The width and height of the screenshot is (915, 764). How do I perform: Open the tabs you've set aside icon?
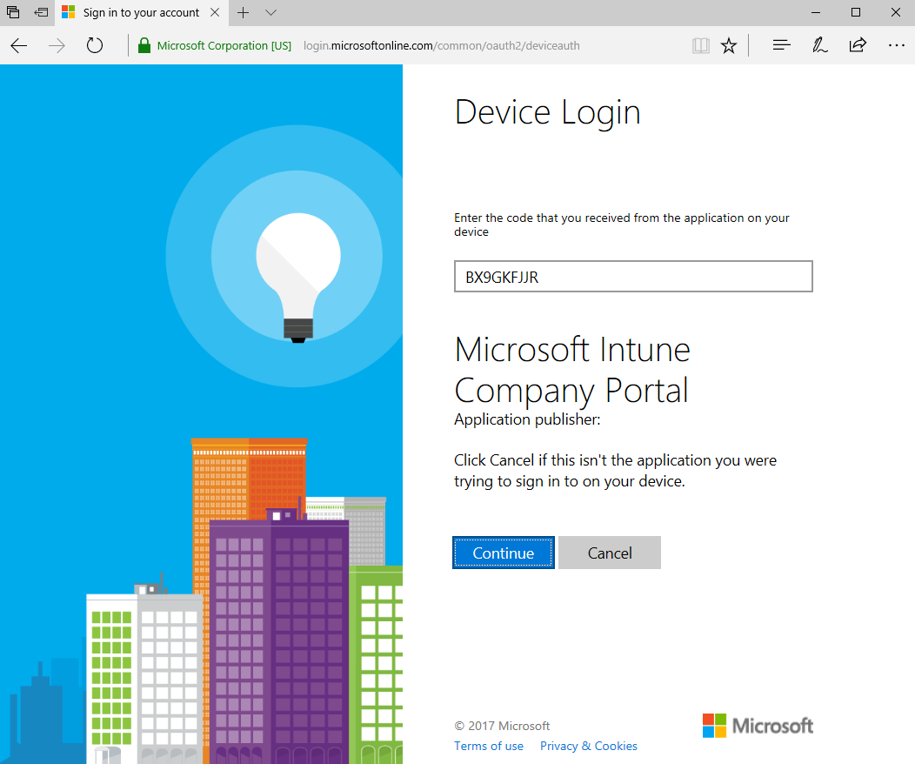[x=13, y=12]
